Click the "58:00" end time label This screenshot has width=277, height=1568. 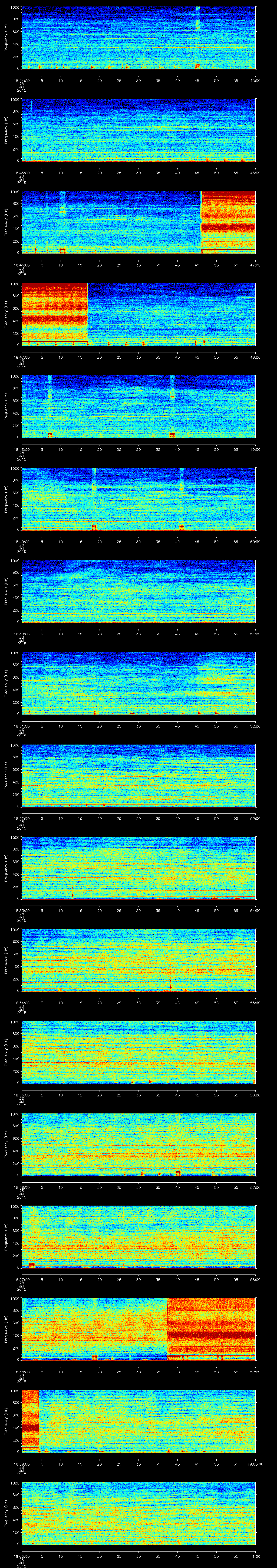tap(256, 1279)
